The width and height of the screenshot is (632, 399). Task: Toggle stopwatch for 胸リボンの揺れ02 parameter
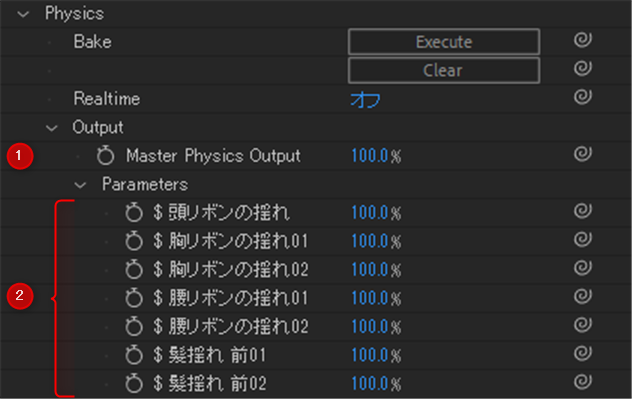pos(134,269)
